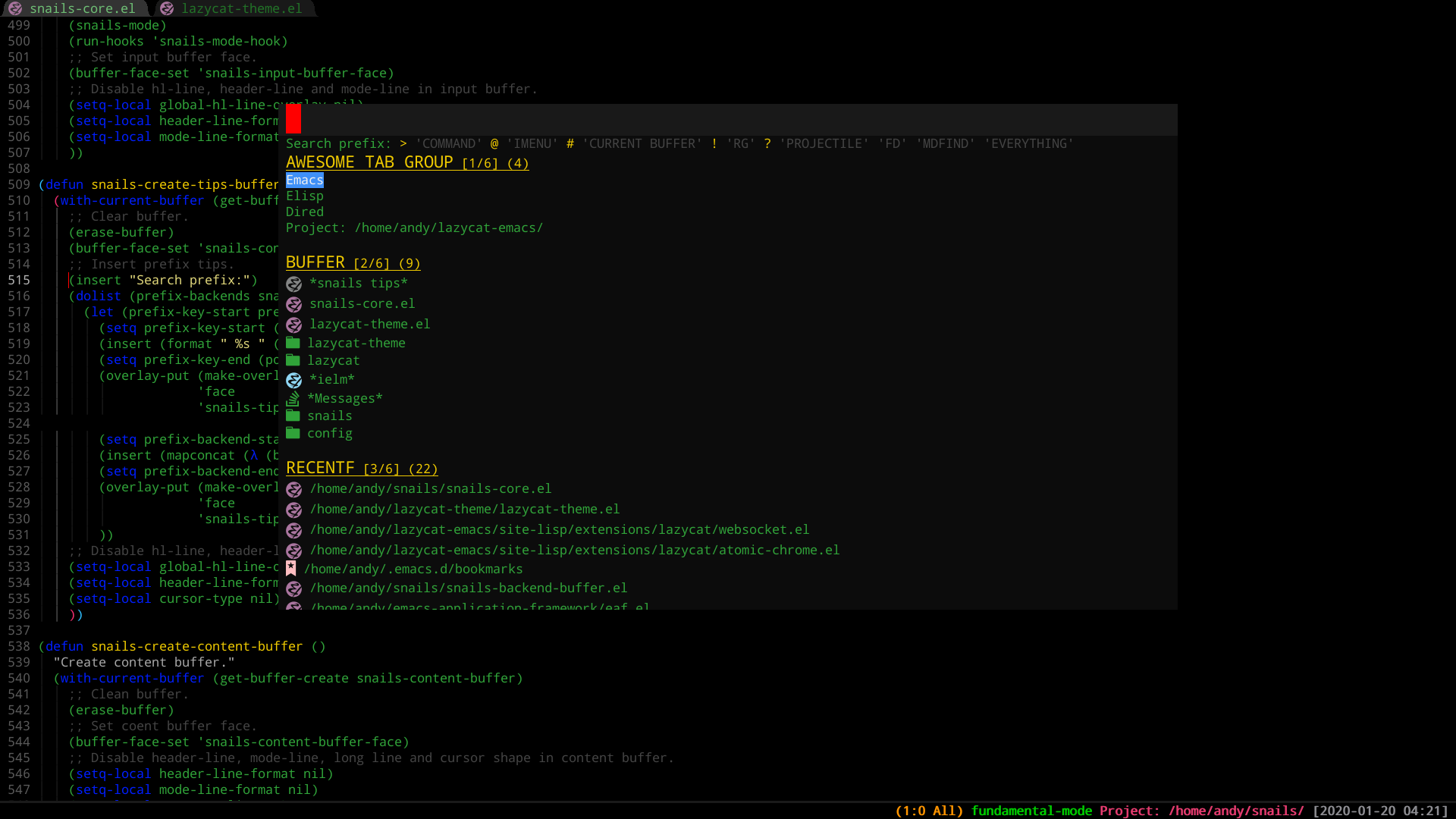Viewport: 1456px width, 819px height.
Task: Click folder icon next to snails
Action: tap(293, 416)
